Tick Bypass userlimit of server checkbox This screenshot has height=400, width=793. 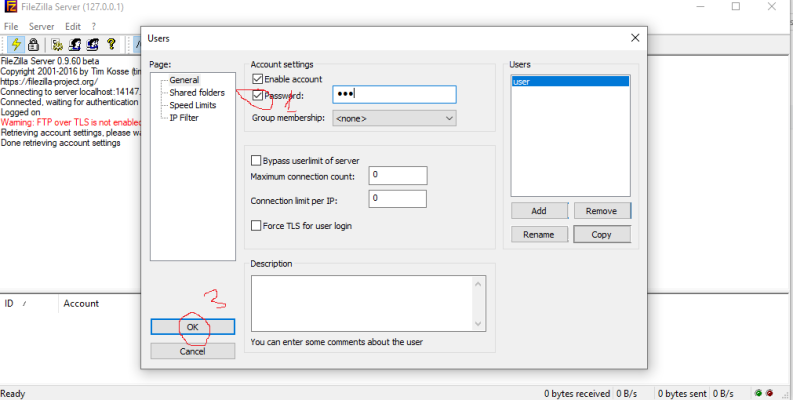click(x=256, y=161)
